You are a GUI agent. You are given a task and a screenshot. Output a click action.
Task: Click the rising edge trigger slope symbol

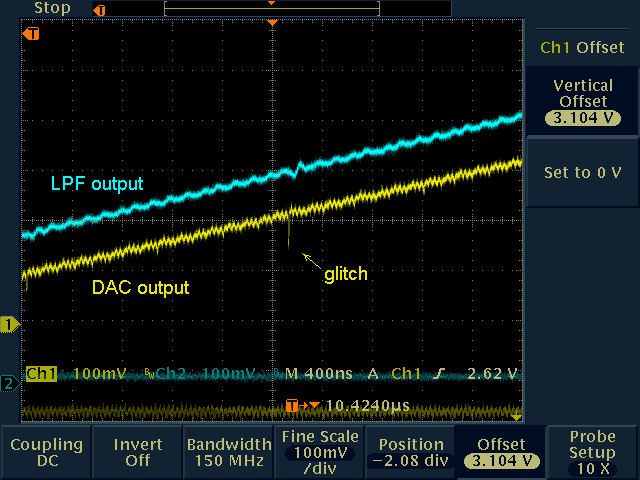[438, 374]
